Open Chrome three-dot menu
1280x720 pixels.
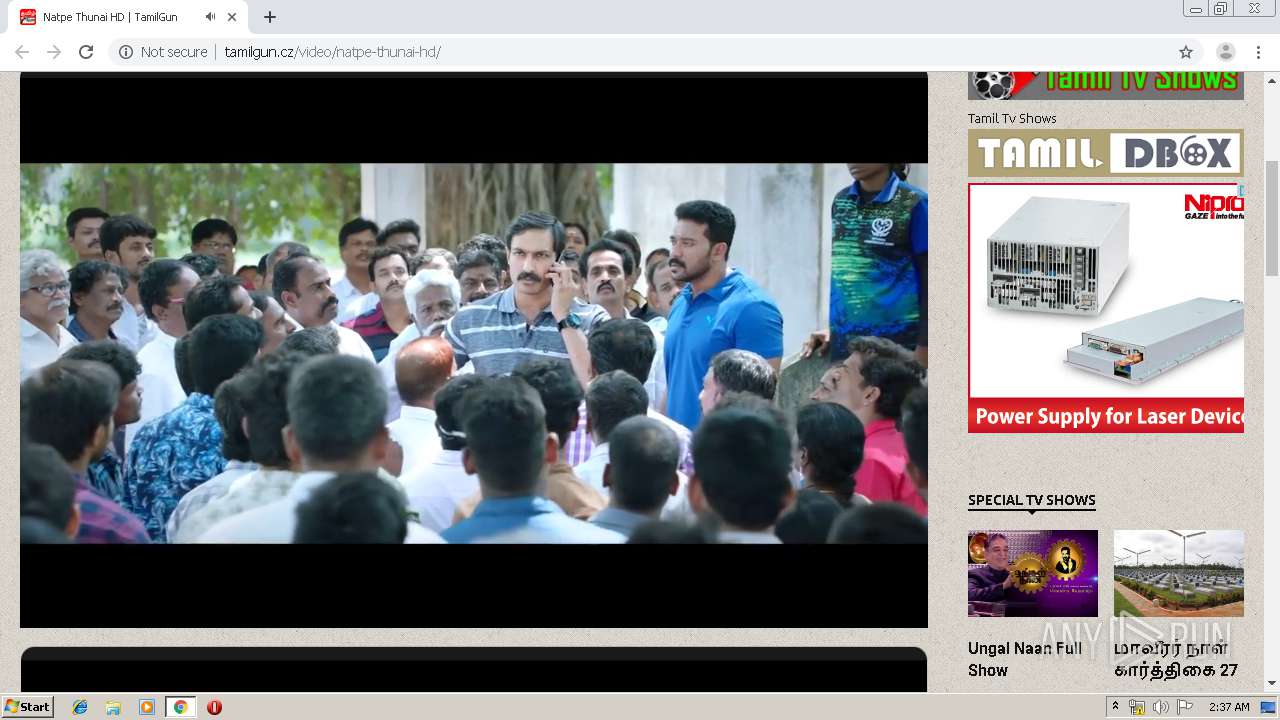click(1258, 52)
